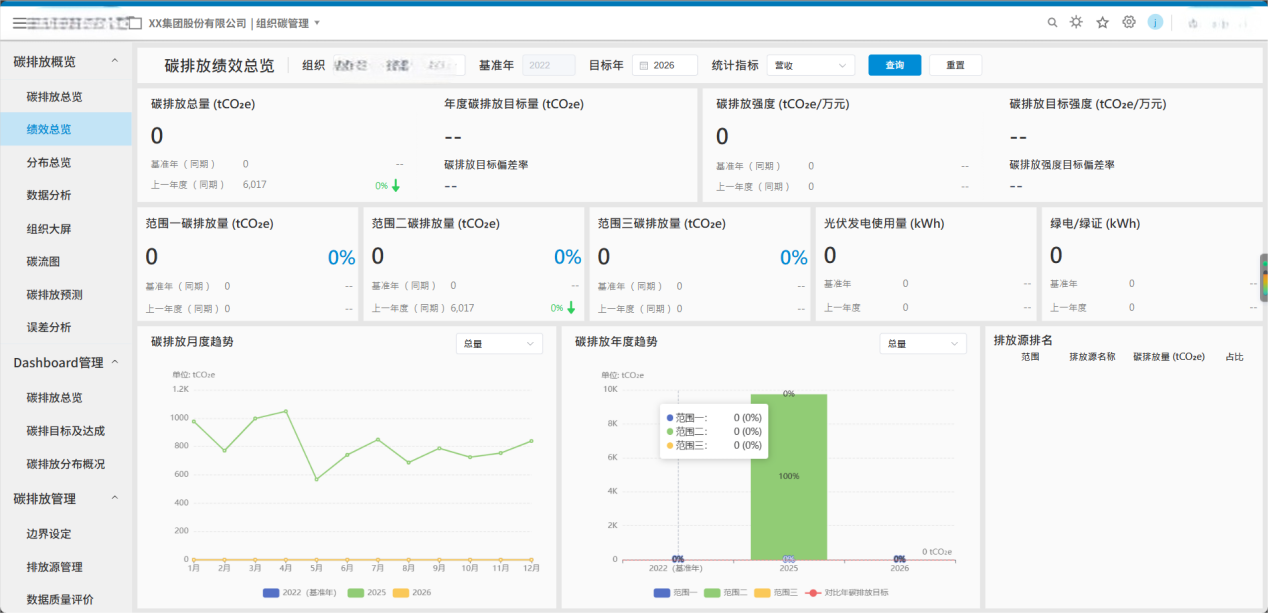1268x613 pixels.
Task: Click the 范围 column header in 排放源排名
Action: click(x=1030, y=357)
